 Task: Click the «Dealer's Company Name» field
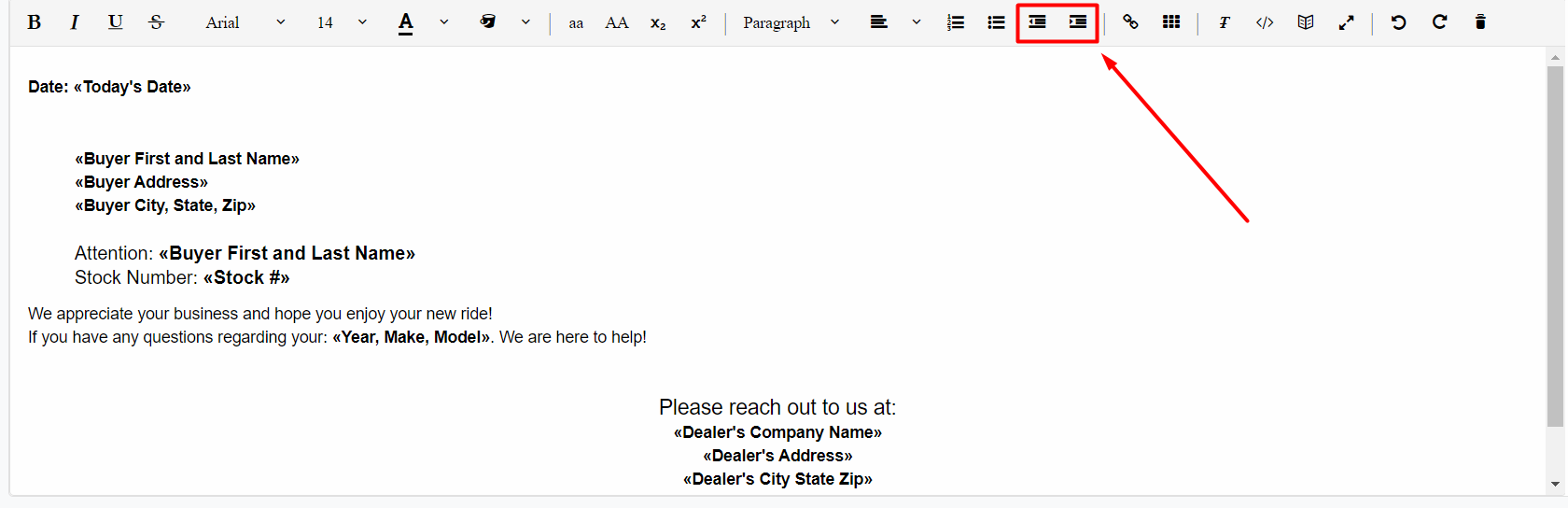click(777, 432)
